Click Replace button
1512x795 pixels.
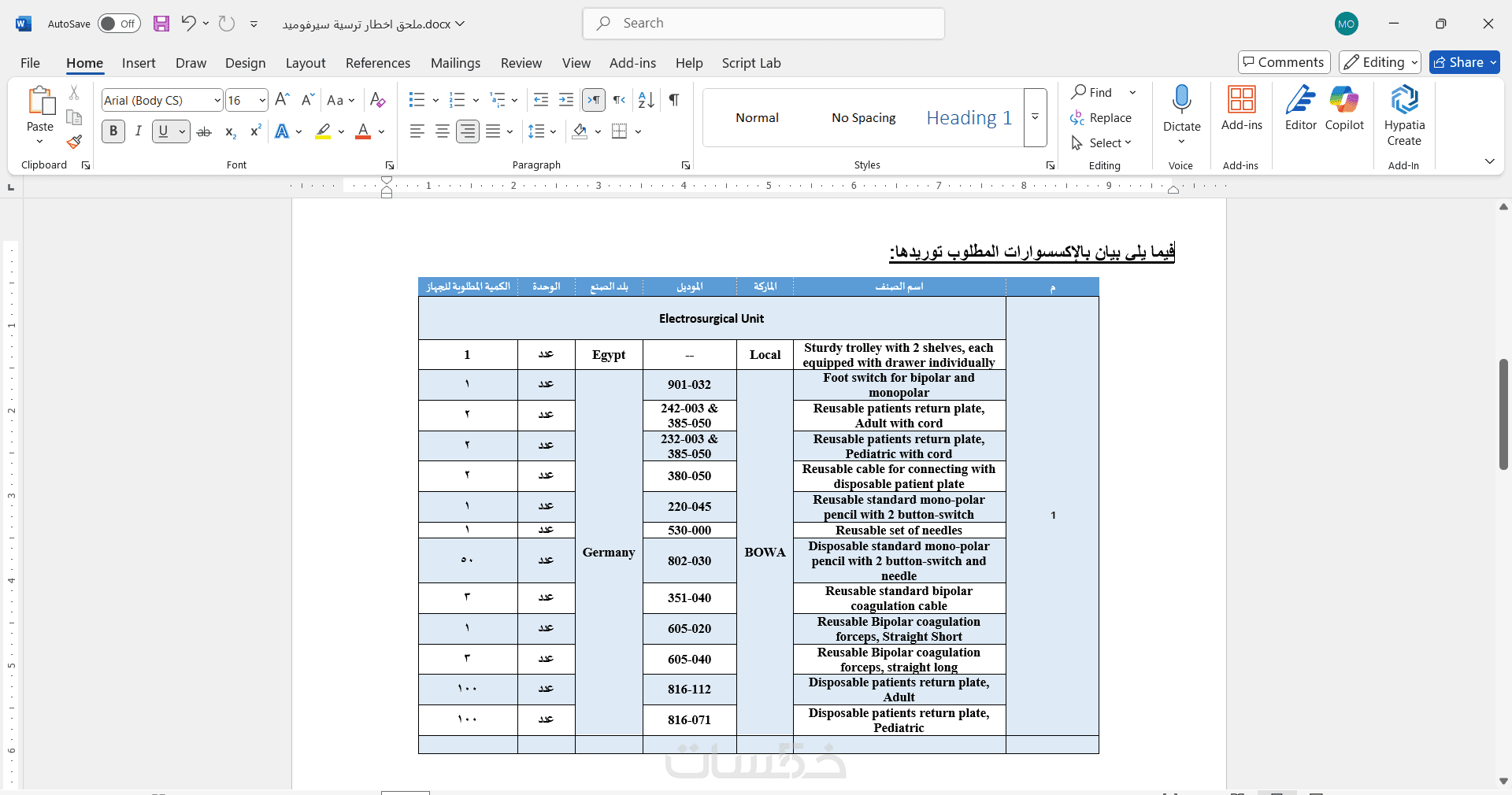coord(1101,117)
